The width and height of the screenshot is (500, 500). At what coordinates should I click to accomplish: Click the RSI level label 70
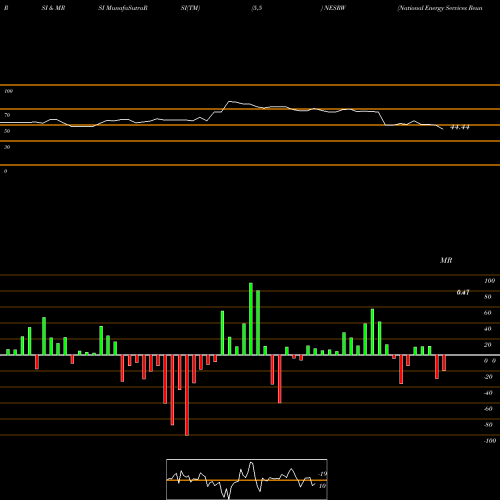point(7,115)
